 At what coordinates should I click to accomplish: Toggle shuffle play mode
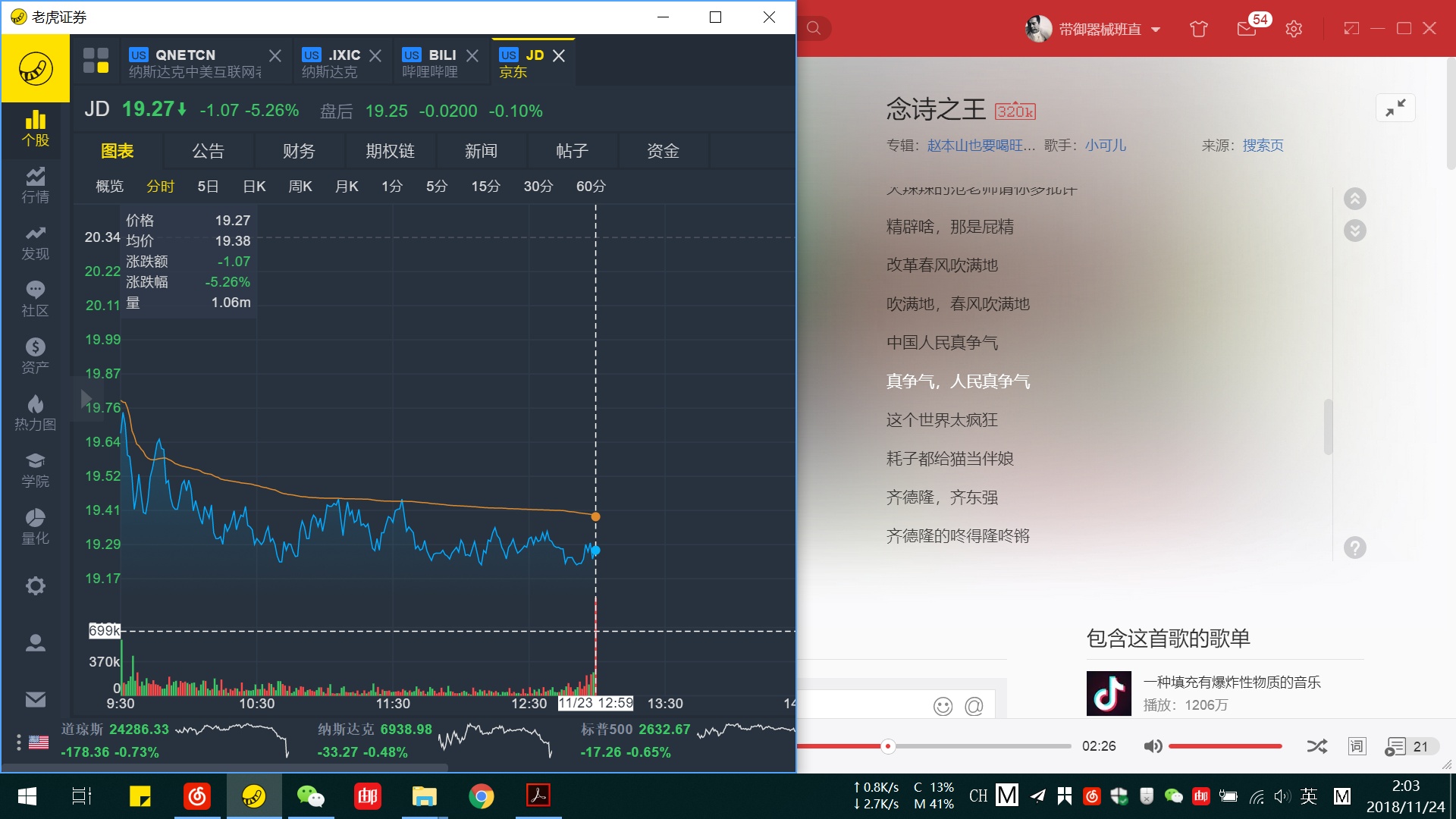[1317, 746]
